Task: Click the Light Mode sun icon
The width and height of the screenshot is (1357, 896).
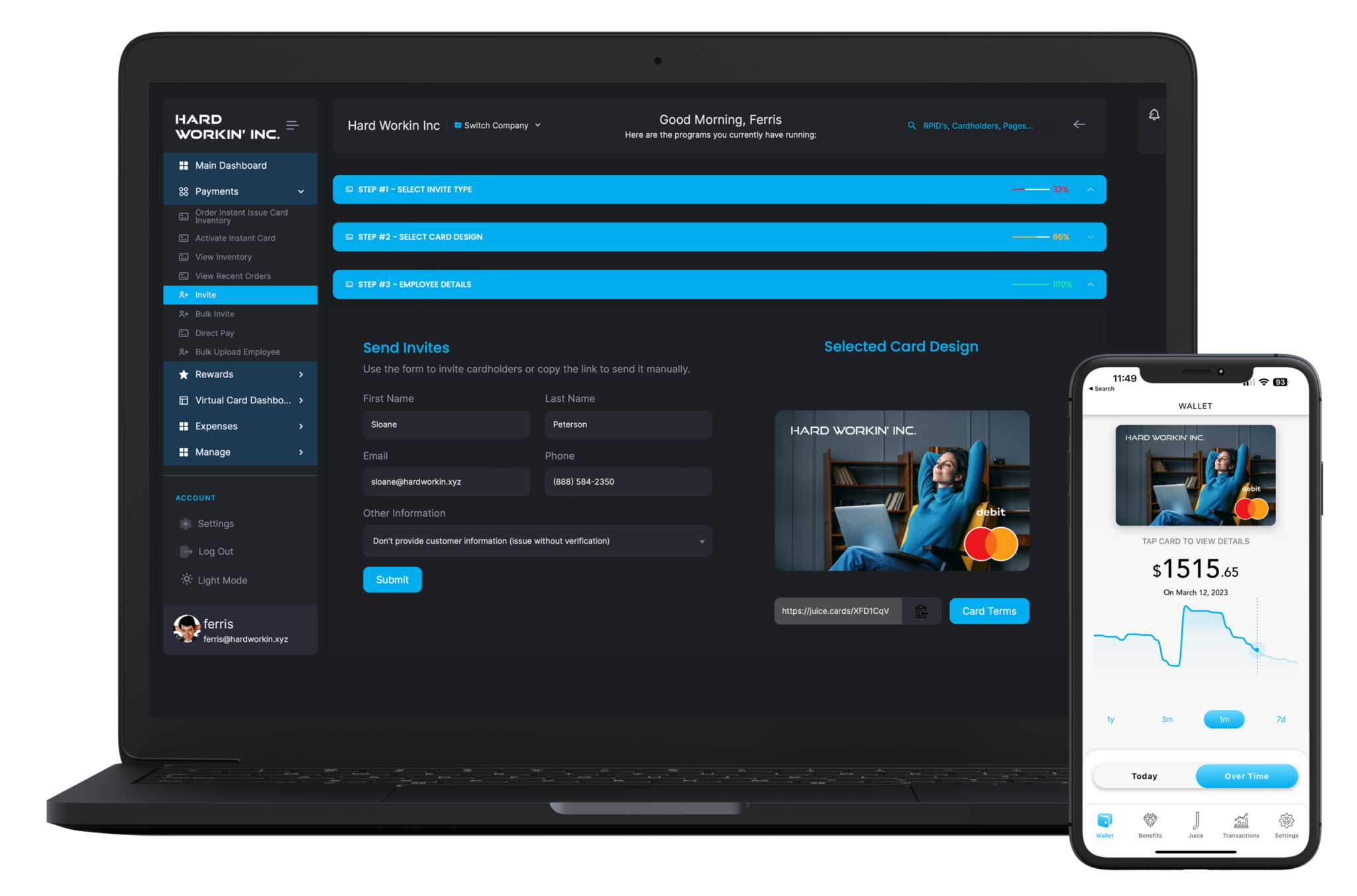Action: (x=186, y=579)
